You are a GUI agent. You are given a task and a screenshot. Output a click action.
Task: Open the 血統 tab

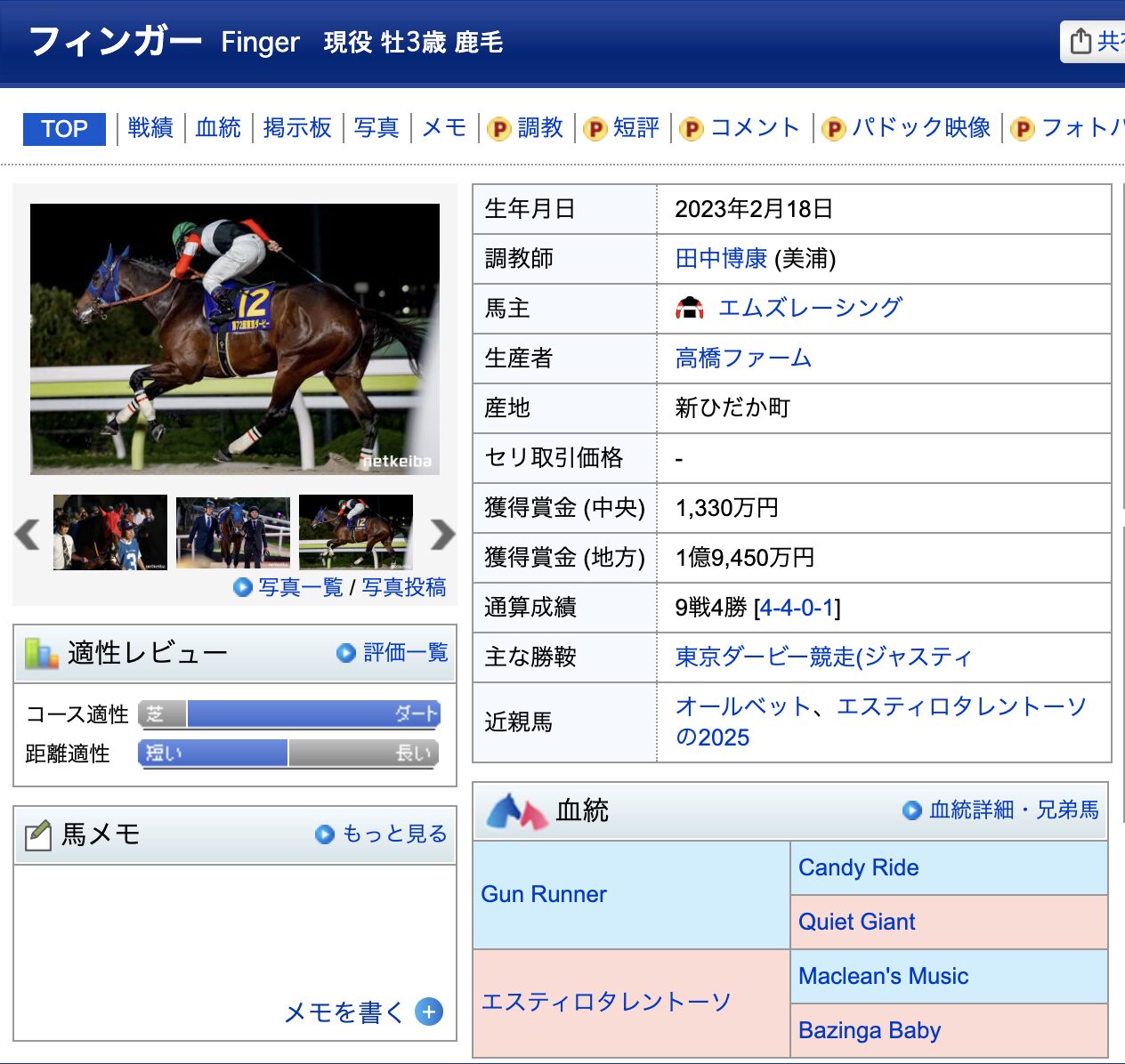coord(218,128)
